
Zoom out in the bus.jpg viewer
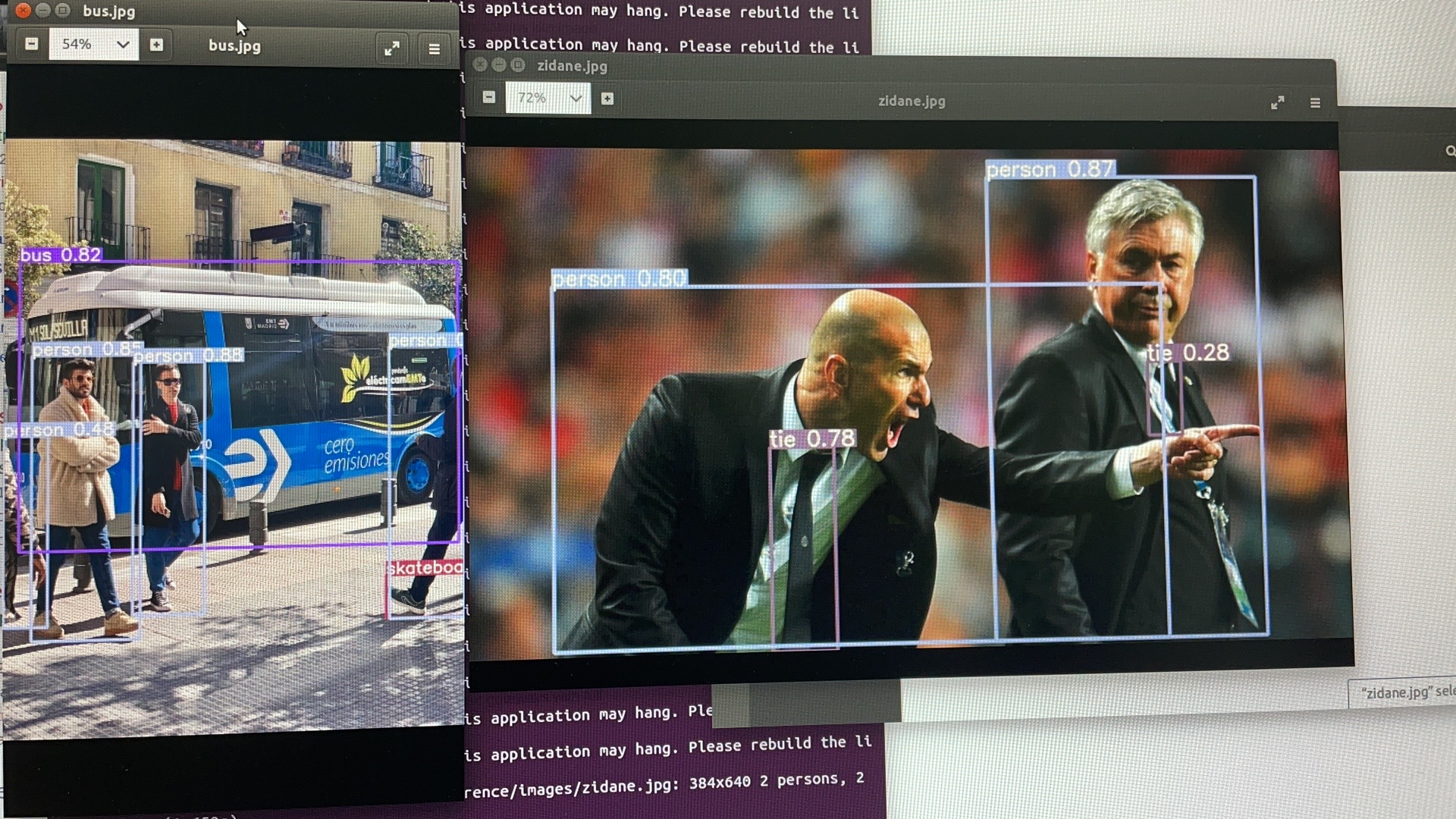click(x=31, y=45)
